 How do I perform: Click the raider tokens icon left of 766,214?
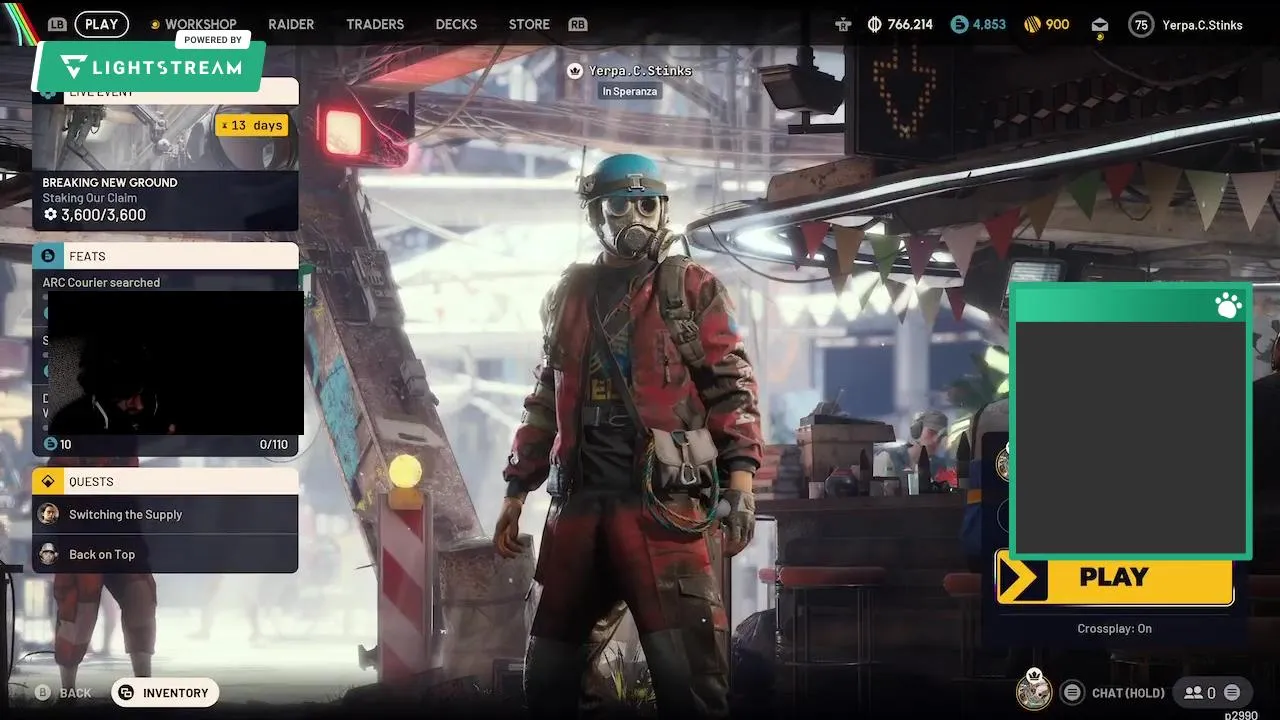point(843,24)
